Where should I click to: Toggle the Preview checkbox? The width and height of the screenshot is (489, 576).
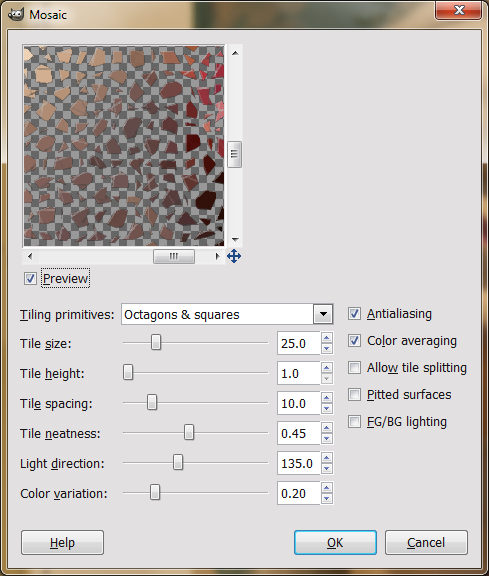(30, 278)
